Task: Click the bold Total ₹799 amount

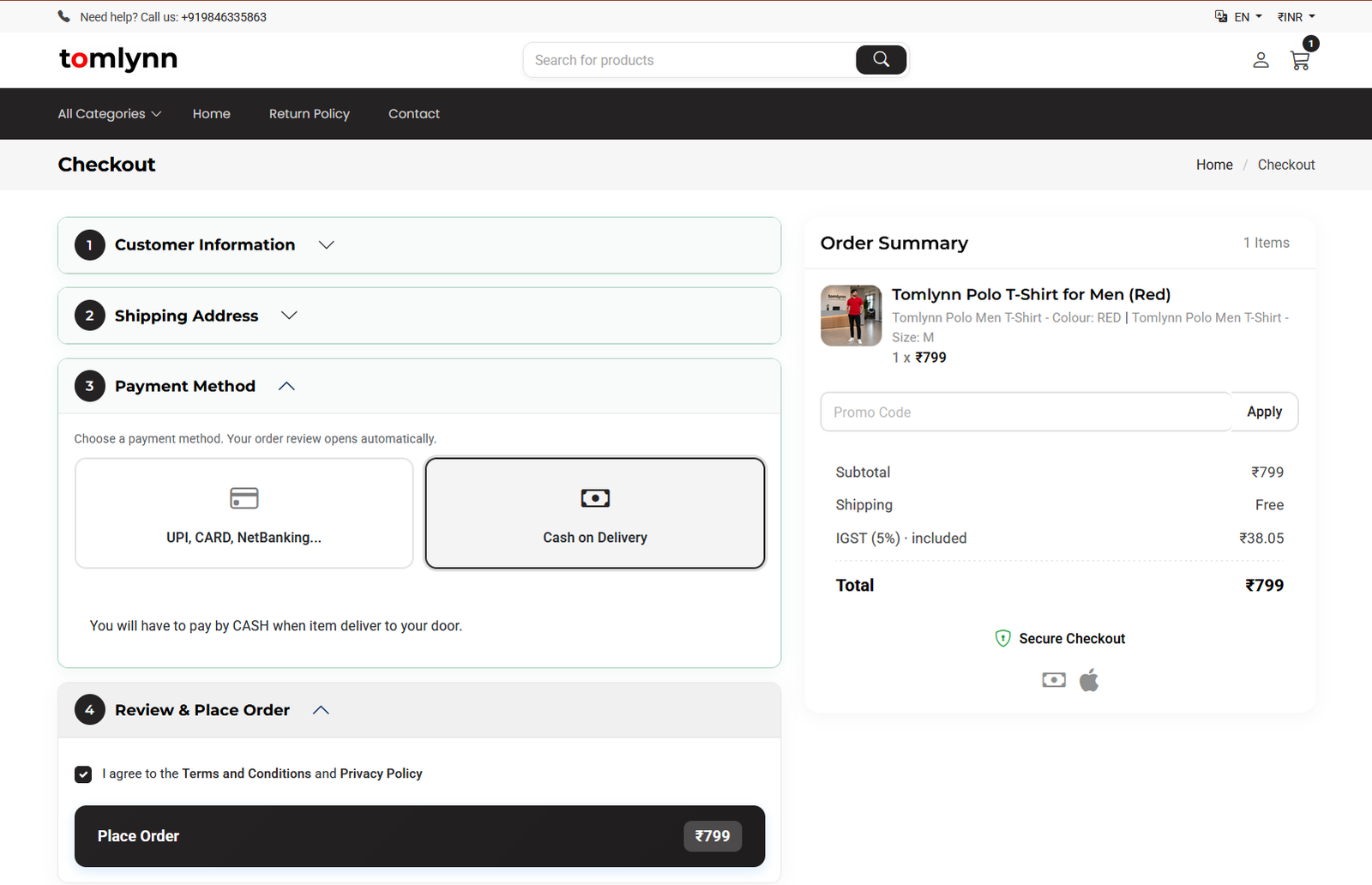Action: pyautogui.click(x=1264, y=585)
